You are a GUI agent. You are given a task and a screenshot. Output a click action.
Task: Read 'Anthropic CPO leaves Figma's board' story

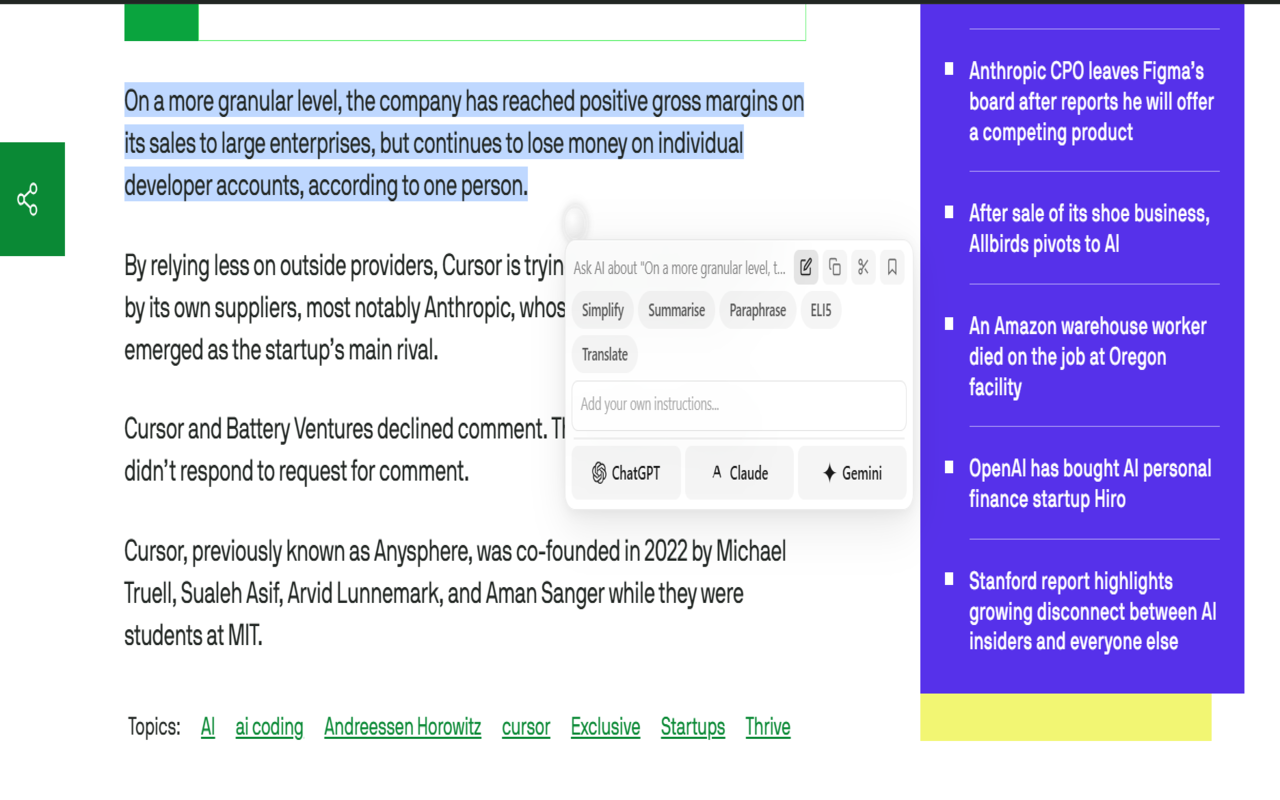point(1092,102)
